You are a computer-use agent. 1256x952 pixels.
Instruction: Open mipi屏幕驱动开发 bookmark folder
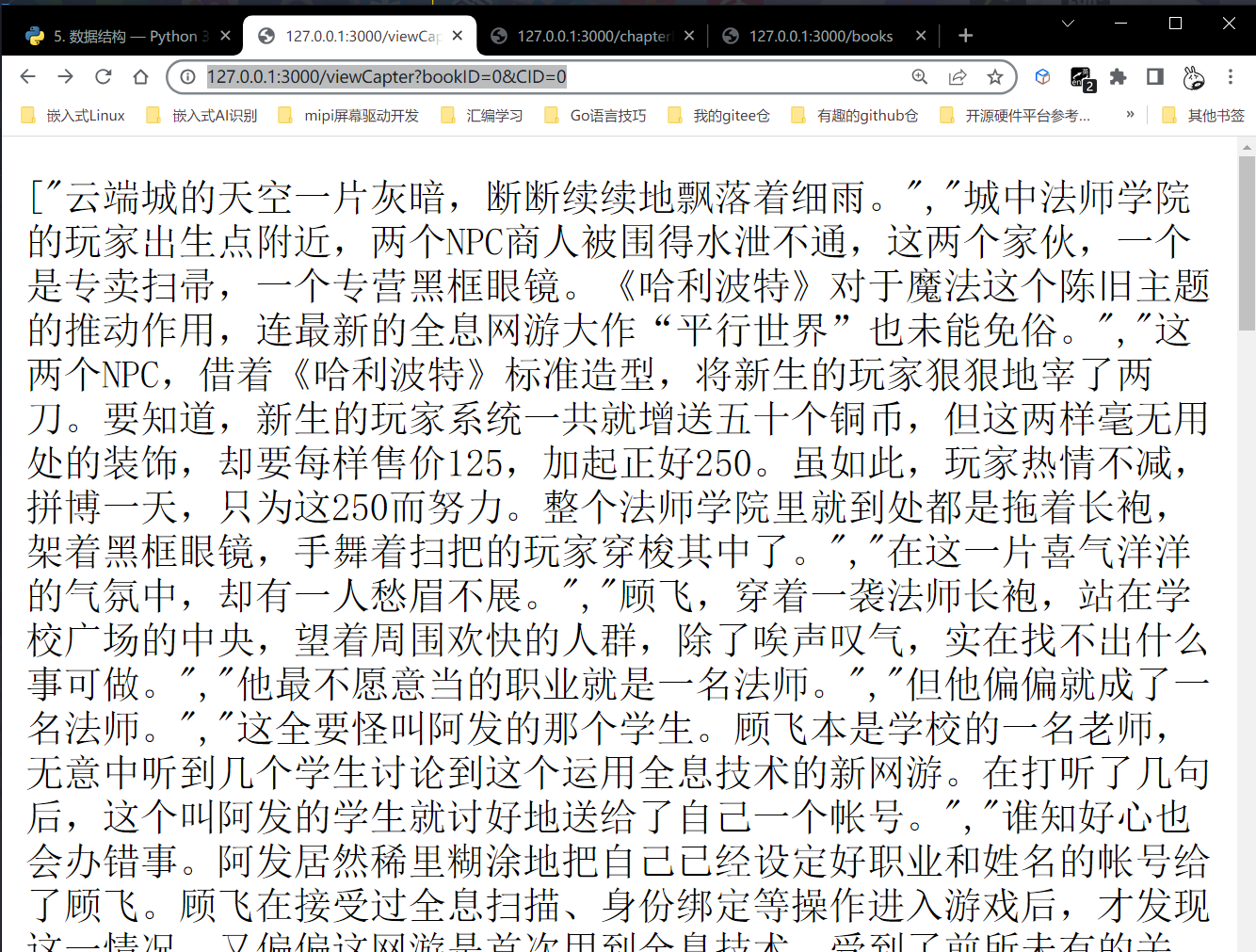(x=347, y=115)
